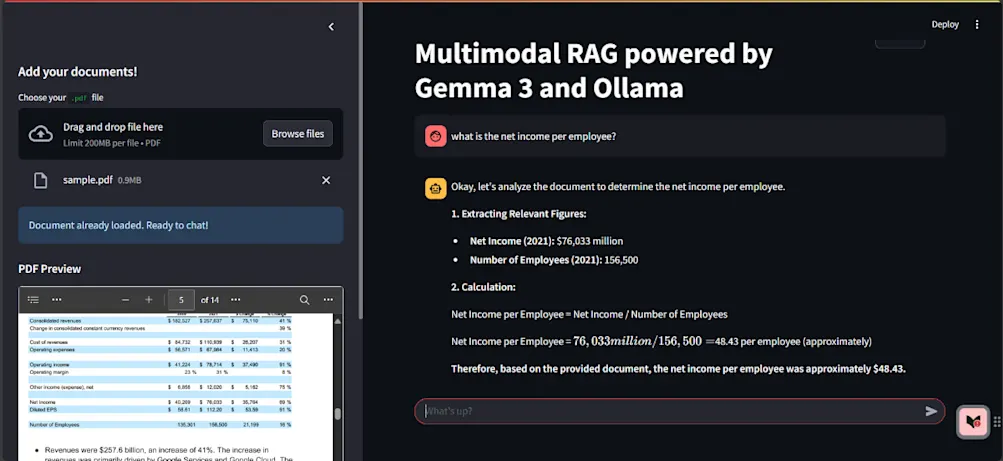Remove sample.pdf with the X icon
The image size is (1003, 461).
pyautogui.click(x=326, y=180)
